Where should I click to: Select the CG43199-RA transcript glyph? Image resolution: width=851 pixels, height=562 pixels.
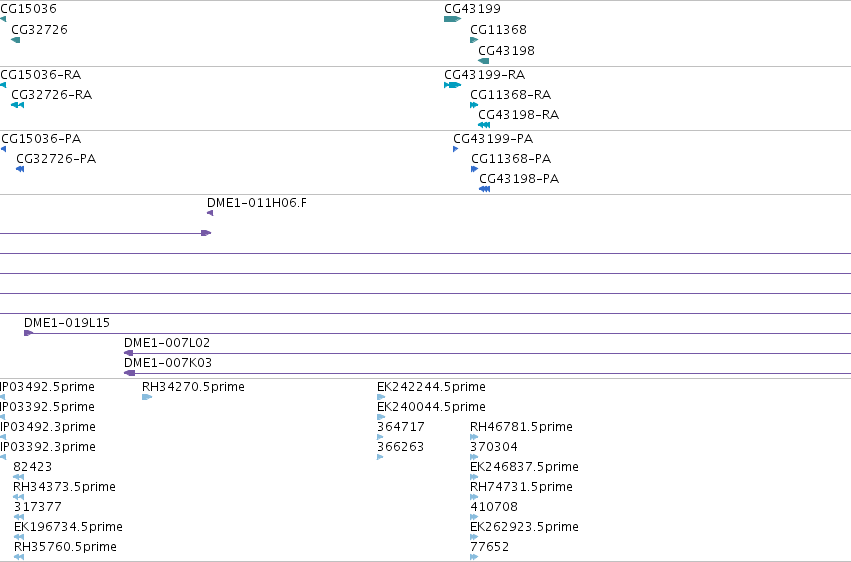pos(453,85)
